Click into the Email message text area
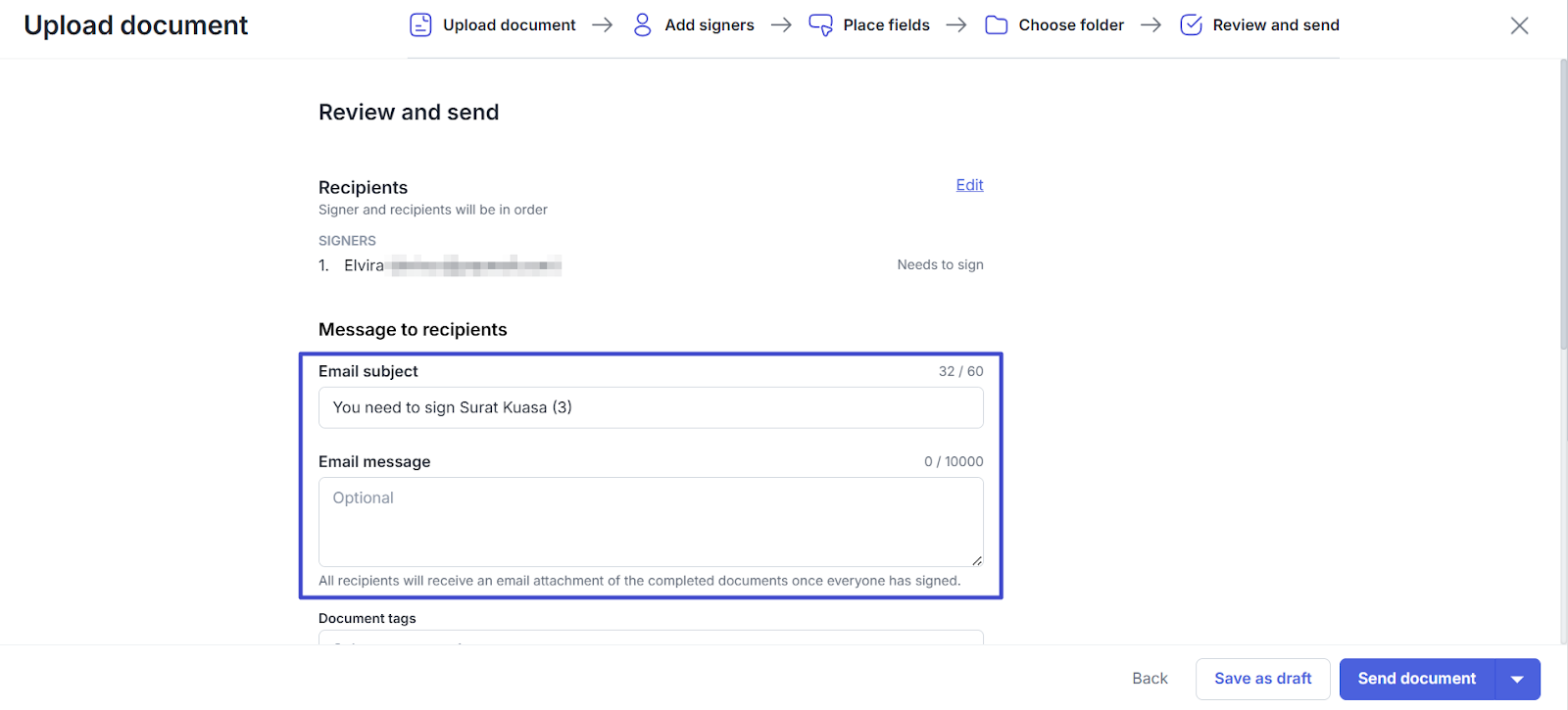This screenshot has width=1568, height=710. (x=650, y=521)
